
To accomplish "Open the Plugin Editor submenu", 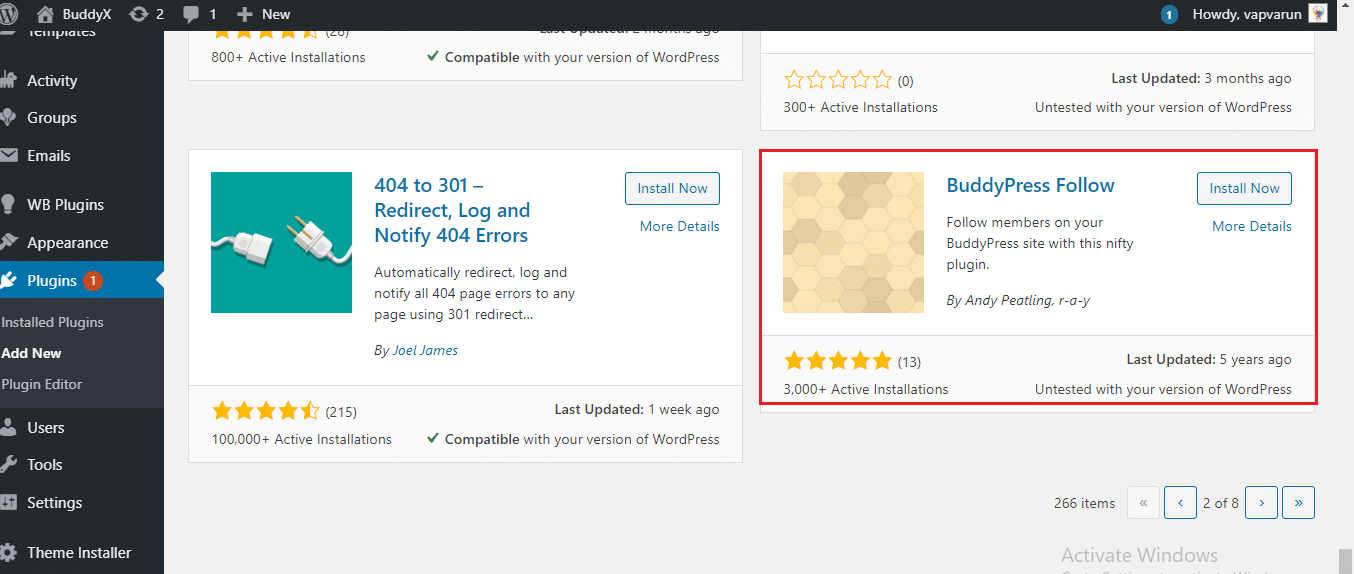I will (x=42, y=384).
